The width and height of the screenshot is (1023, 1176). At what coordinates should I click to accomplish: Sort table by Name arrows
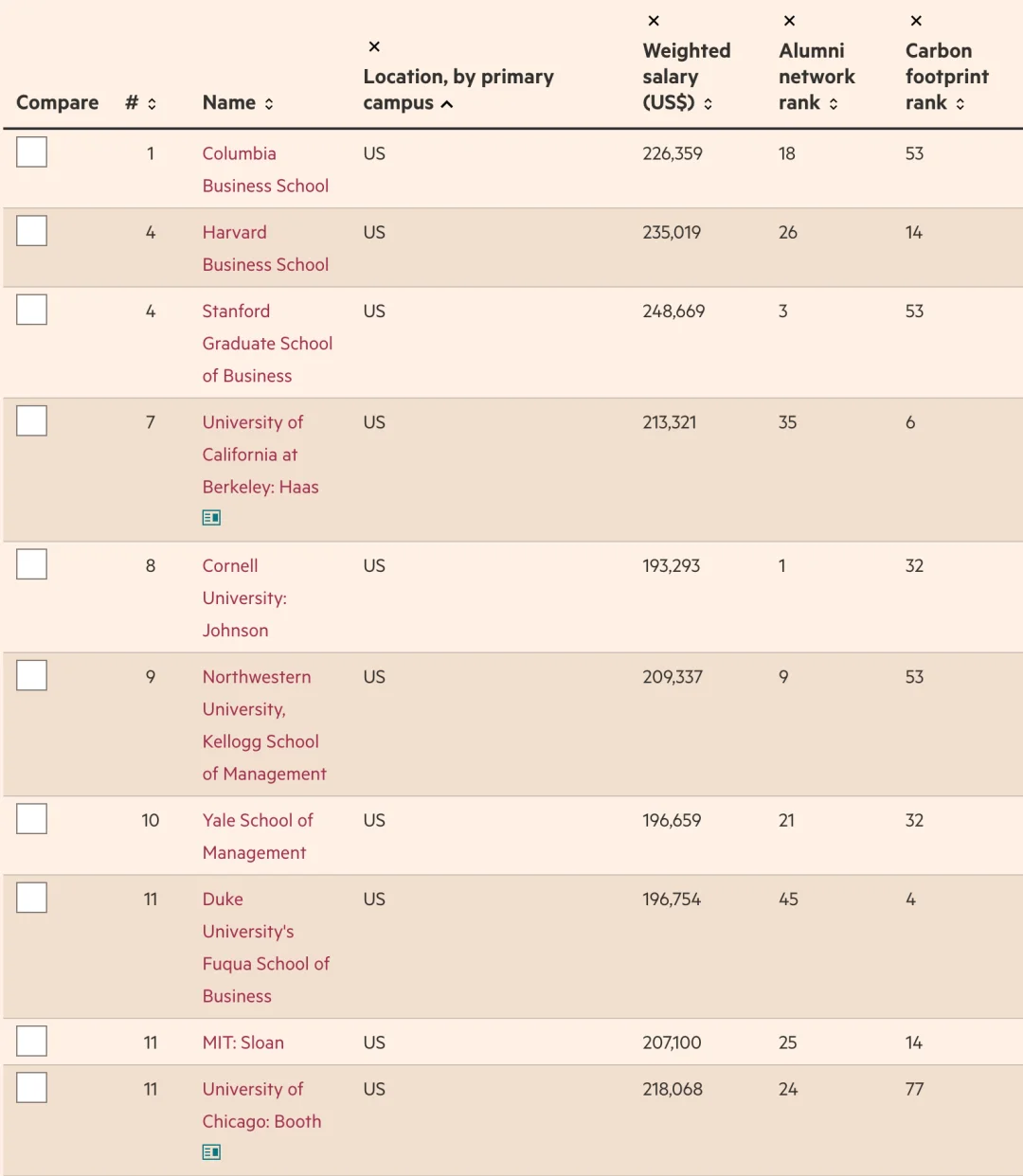click(269, 103)
